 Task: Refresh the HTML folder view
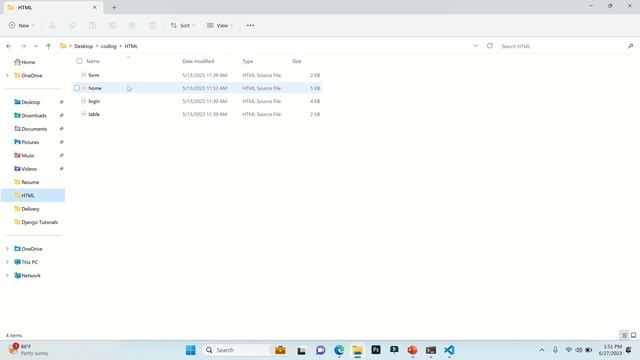[490, 46]
